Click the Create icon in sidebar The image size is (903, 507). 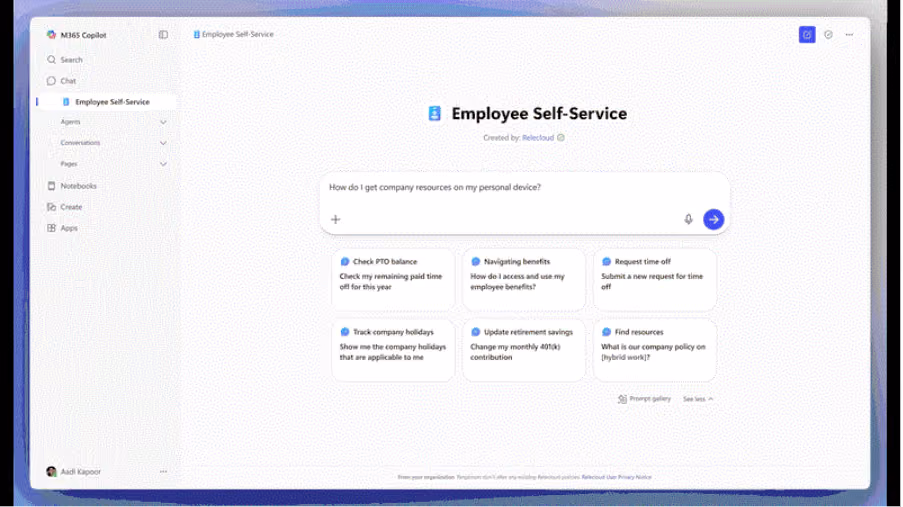pyautogui.click(x=51, y=207)
